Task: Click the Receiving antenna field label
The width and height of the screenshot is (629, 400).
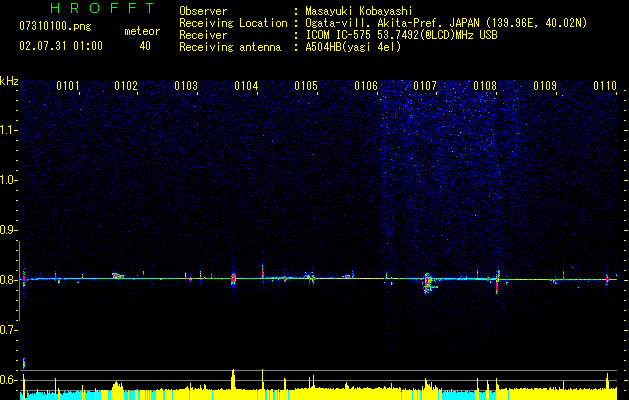Action: [x=230, y=47]
